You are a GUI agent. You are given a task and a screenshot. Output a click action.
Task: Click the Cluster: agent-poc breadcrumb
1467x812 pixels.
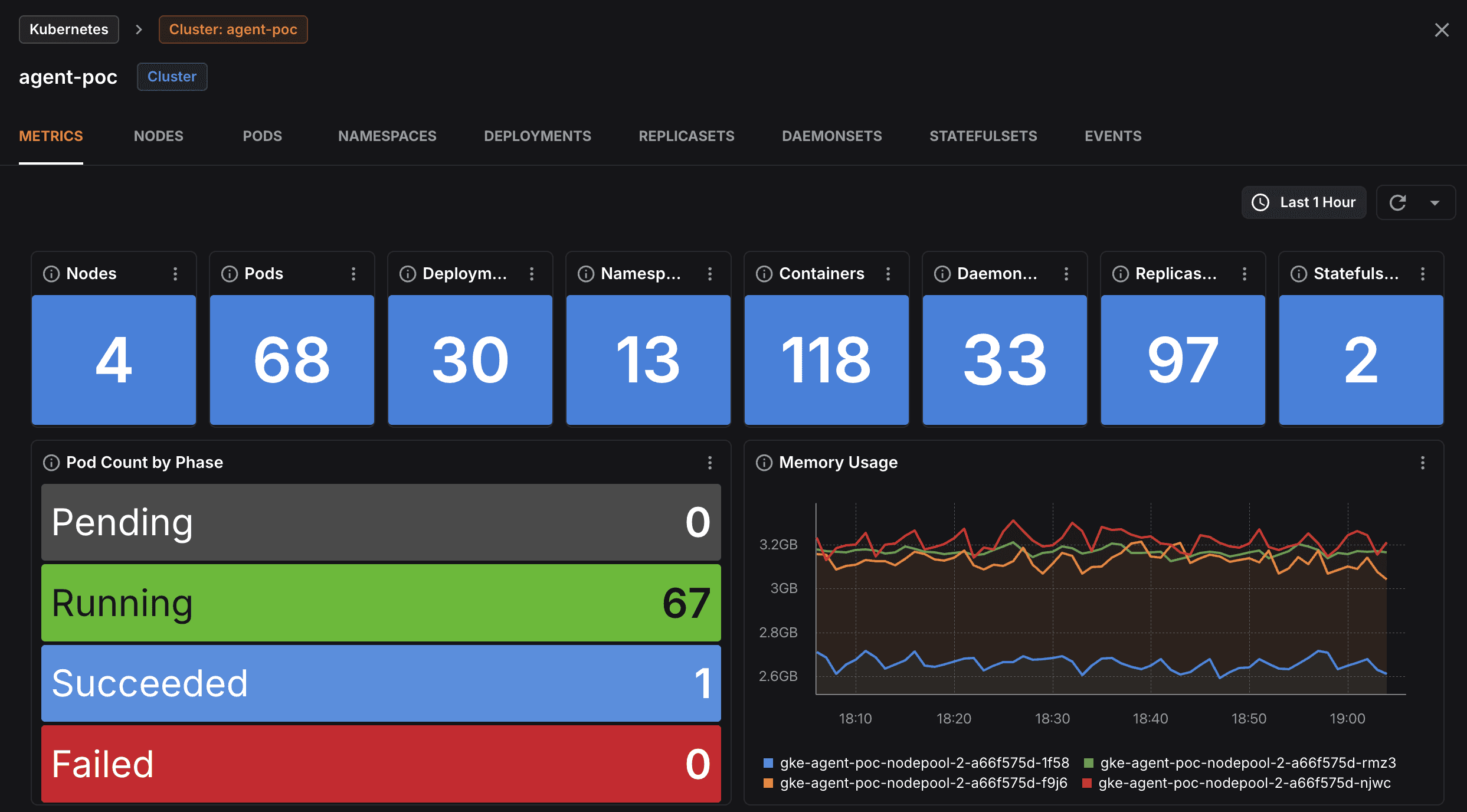tap(233, 30)
